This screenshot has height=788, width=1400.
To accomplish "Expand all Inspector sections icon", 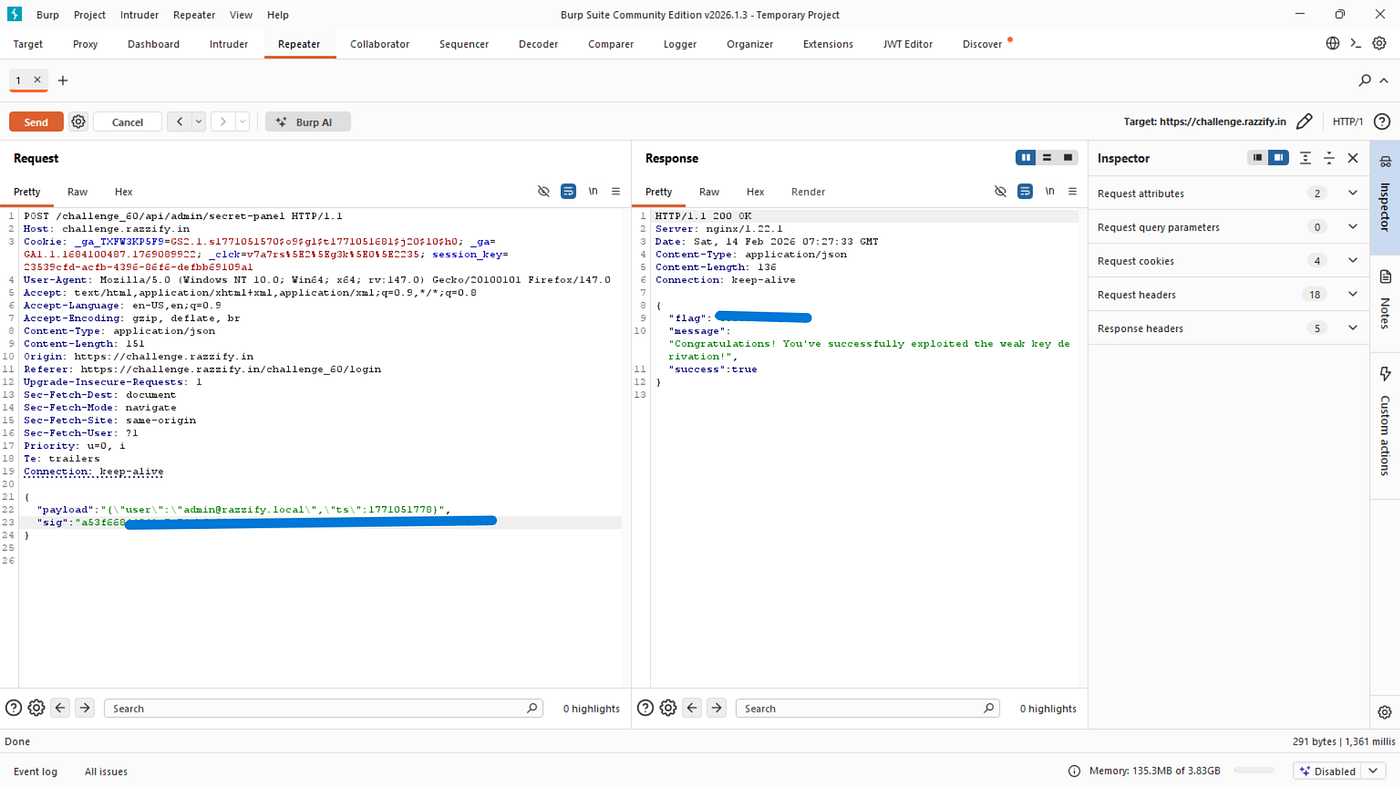I will (1306, 158).
